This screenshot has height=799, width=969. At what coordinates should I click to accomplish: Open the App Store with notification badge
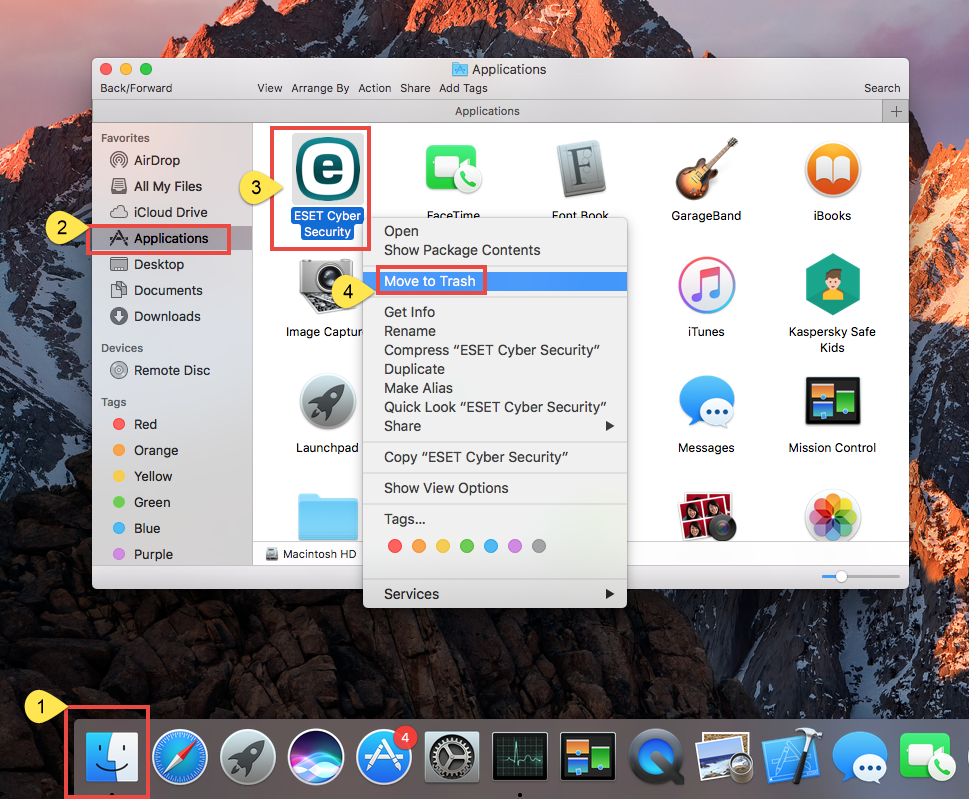(x=383, y=757)
